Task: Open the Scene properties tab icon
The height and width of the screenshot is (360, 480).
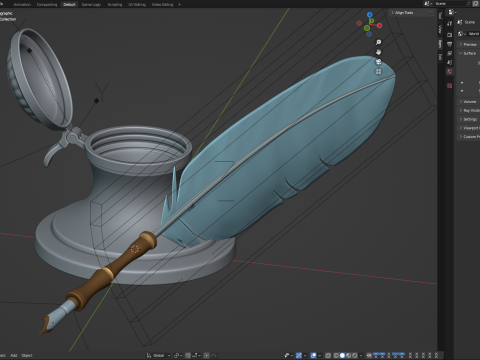Action: coord(449,62)
